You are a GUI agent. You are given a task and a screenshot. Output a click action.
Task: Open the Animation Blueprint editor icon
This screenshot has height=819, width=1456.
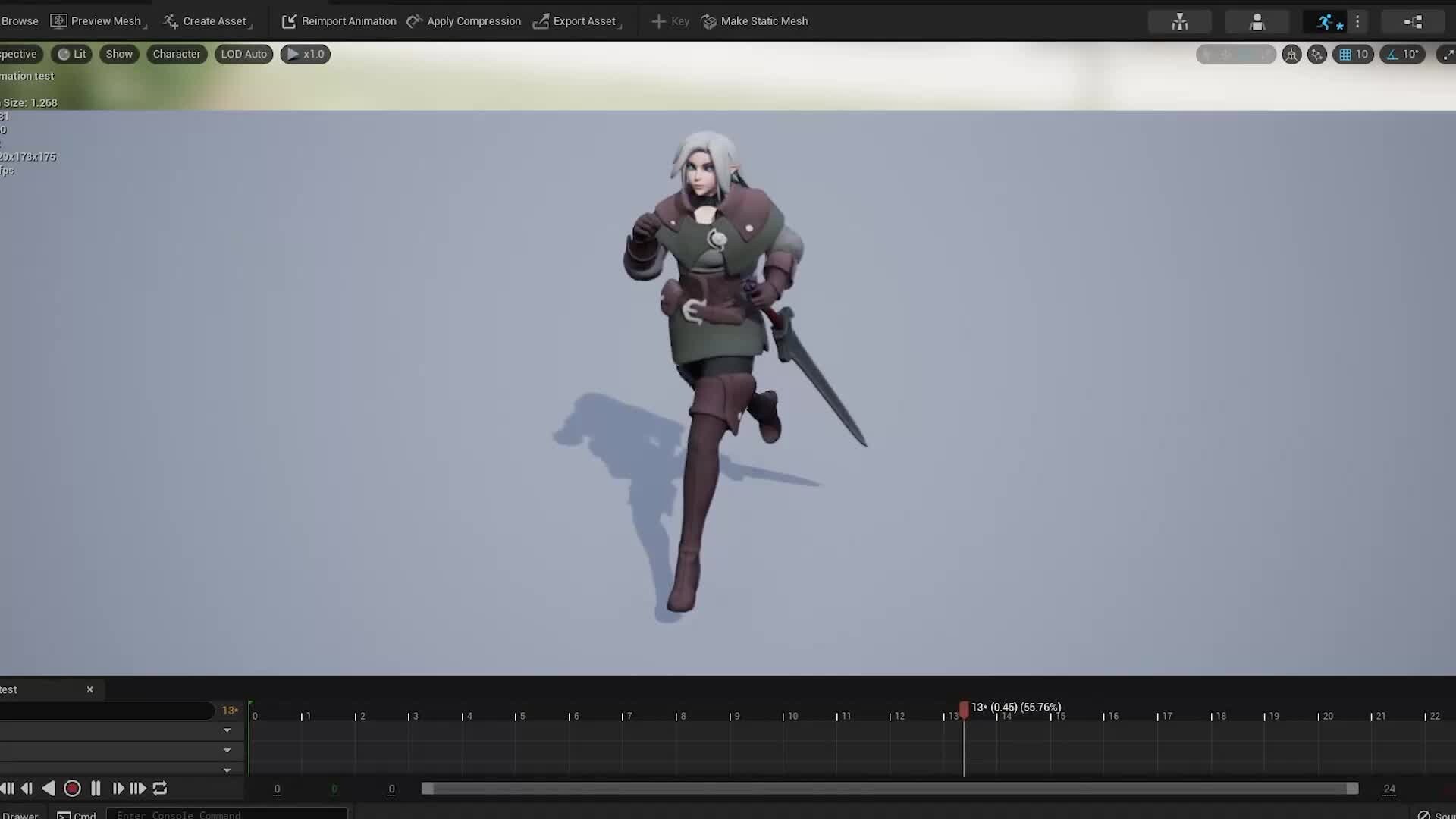tap(1413, 21)
